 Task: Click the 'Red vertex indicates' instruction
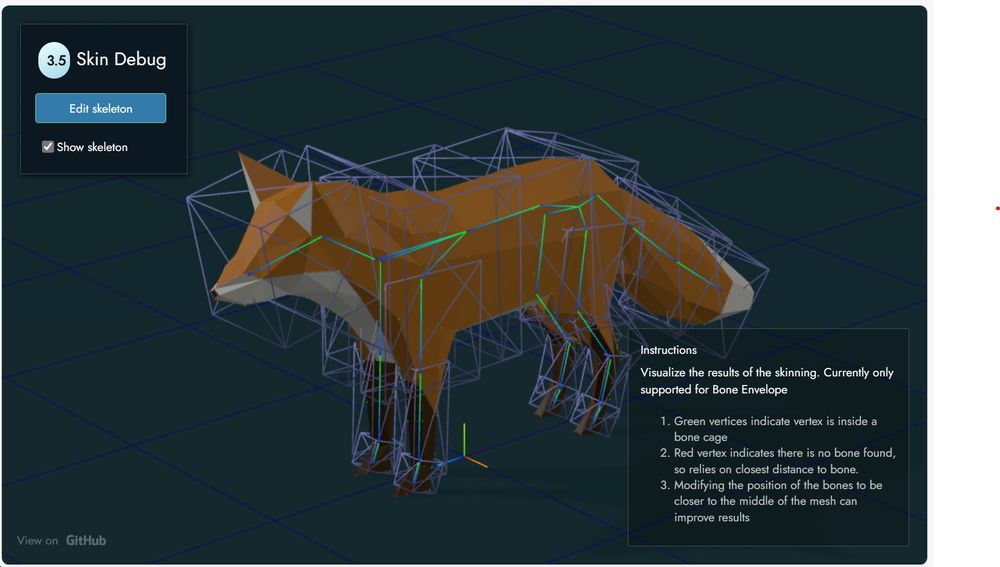(x=784, y=460)
